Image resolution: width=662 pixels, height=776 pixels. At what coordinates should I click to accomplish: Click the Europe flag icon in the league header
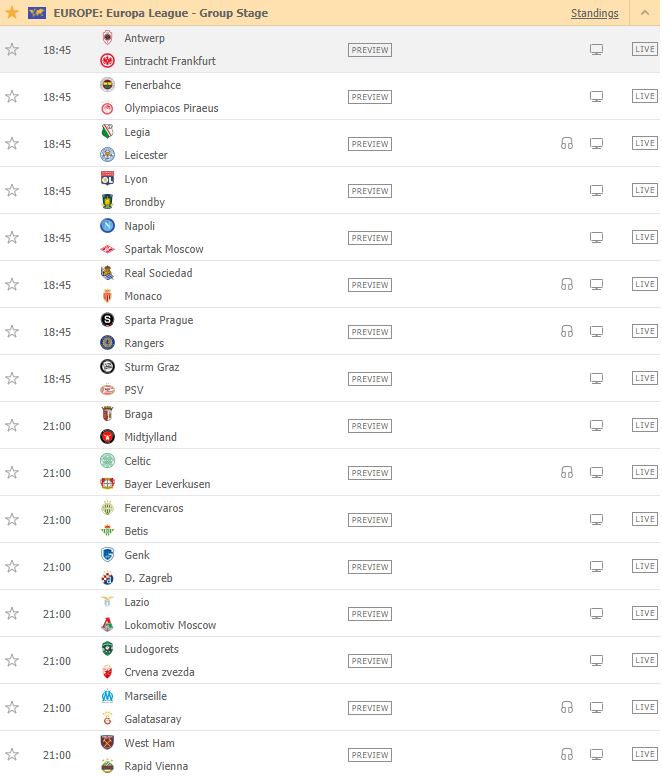tap(37, 13)
